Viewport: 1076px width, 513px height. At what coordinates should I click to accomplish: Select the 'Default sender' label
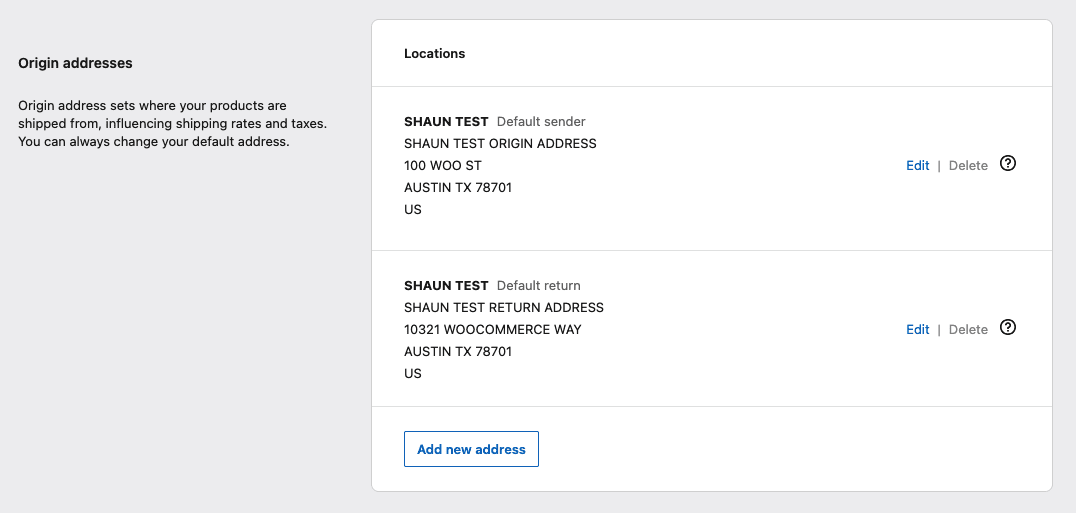pos(541,121)
